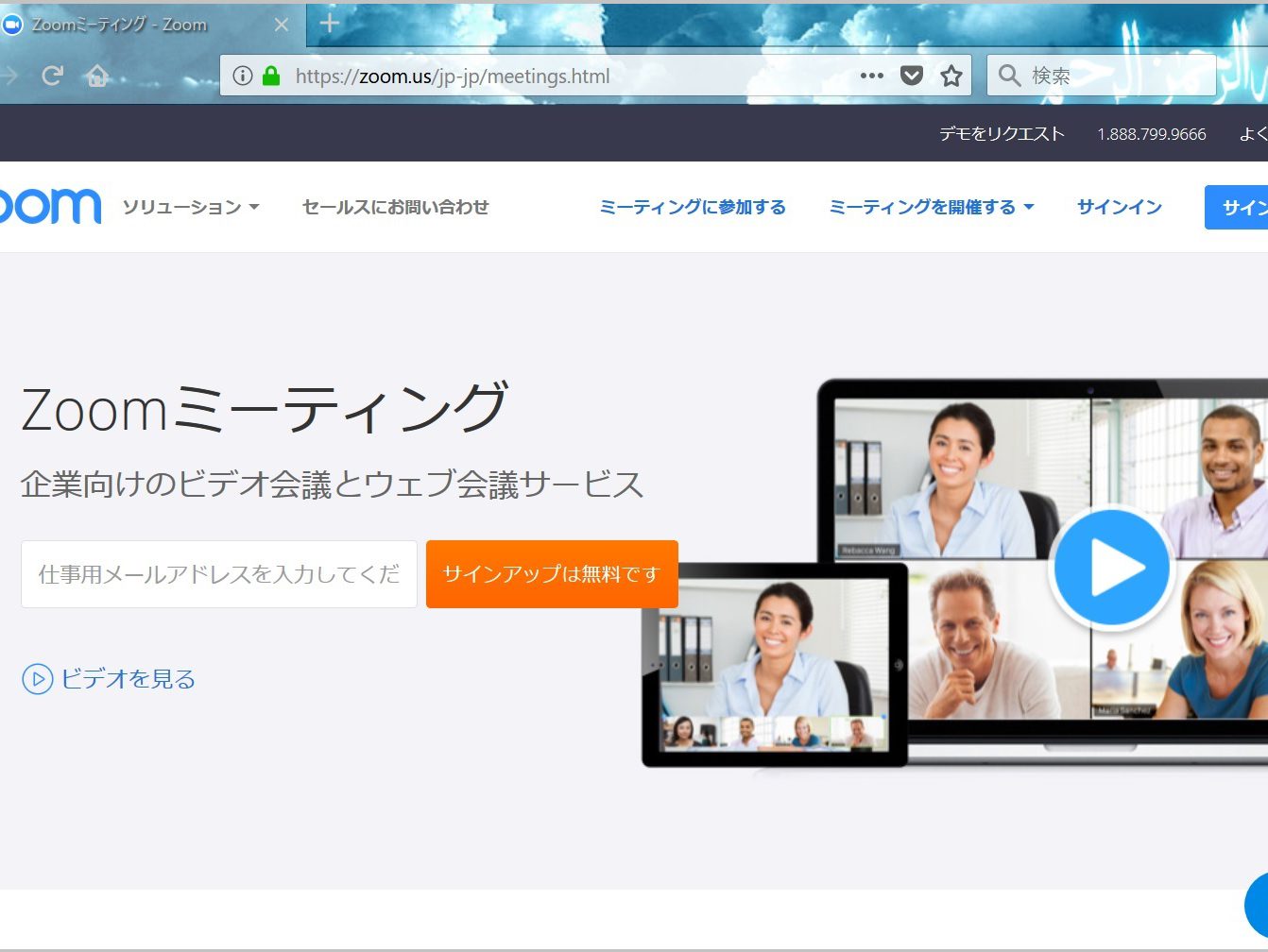Click サインイン link
The width and height of the screenshot is (1268, 952).
(1120, 207)
